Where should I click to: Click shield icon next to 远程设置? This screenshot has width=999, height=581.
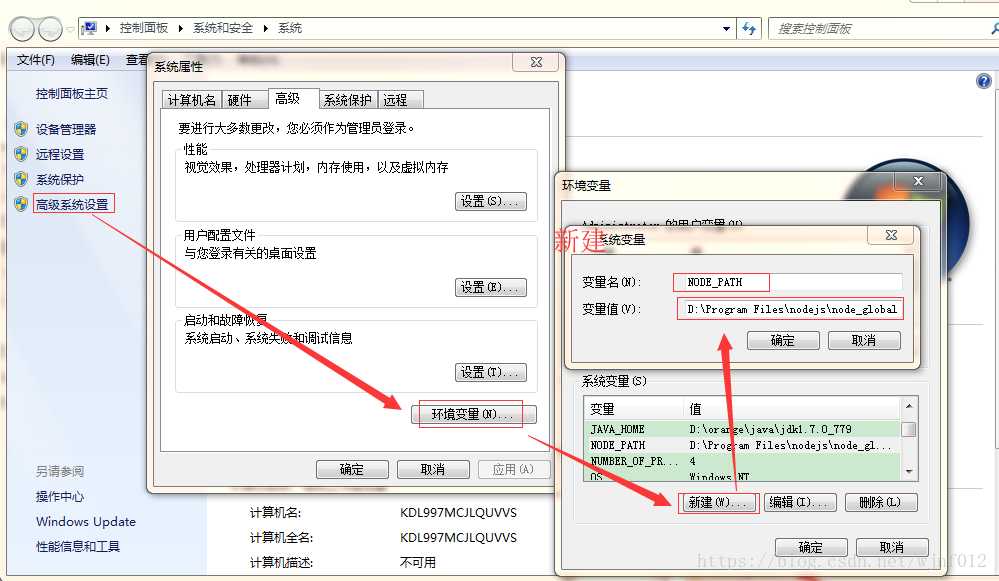click(x=21, y=154)
